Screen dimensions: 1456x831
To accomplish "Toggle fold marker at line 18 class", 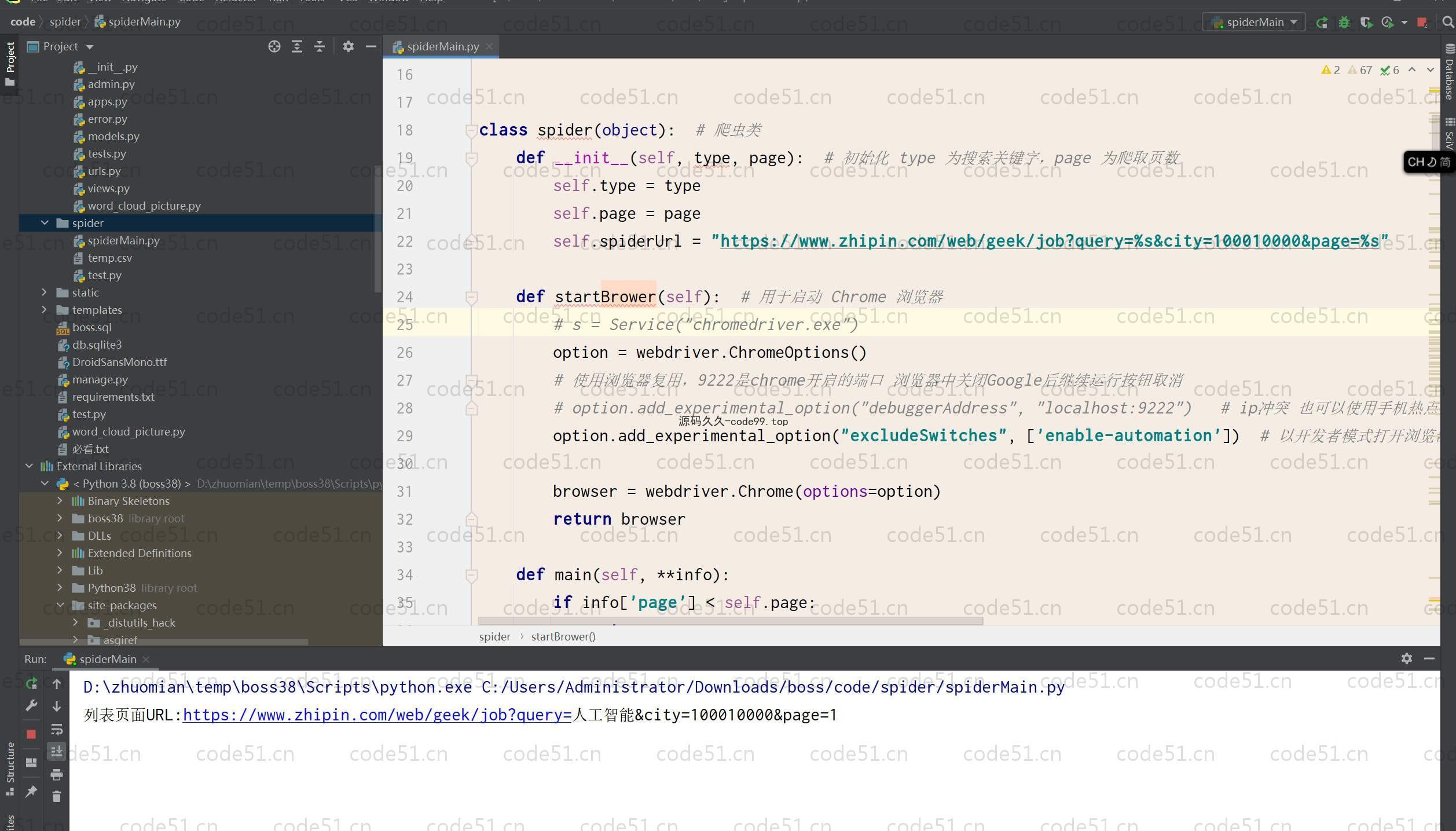I will click(x=471, y=130).
